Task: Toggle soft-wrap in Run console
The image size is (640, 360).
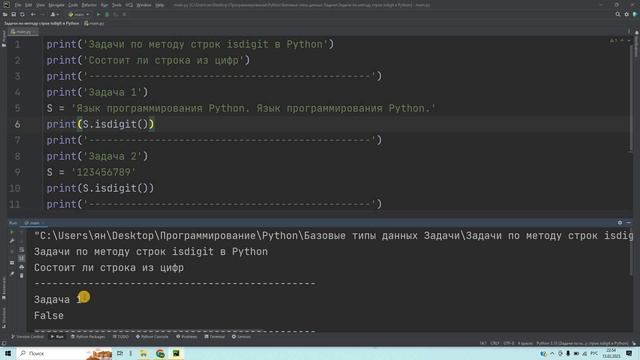Action: (22, 250)
